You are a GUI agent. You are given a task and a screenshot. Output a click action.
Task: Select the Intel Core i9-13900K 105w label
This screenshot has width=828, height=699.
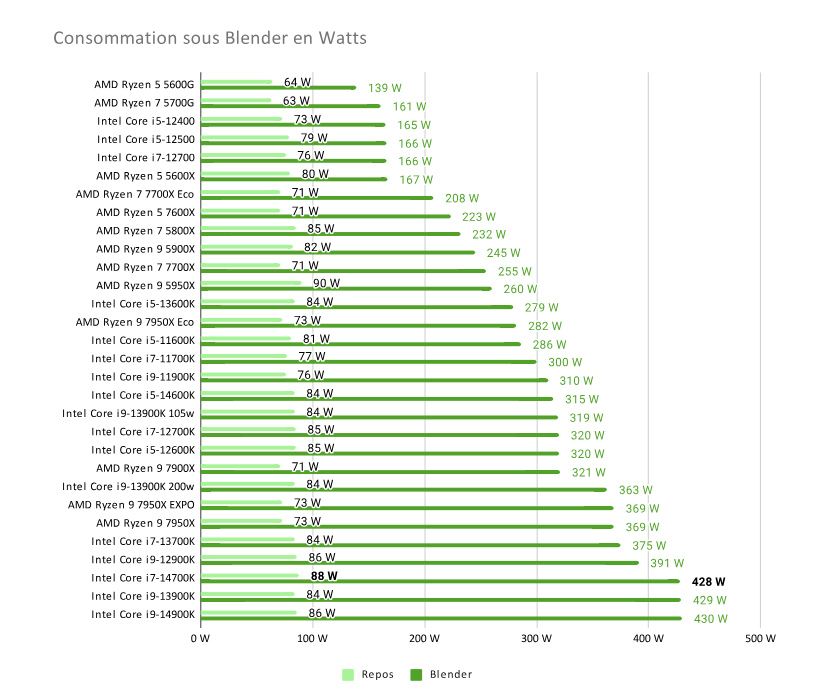(128, 413)
